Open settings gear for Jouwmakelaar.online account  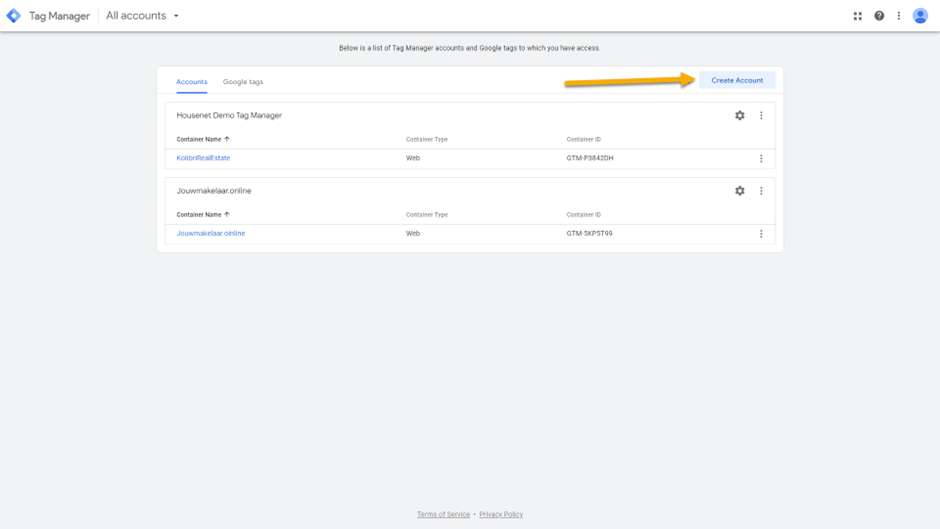740,191
